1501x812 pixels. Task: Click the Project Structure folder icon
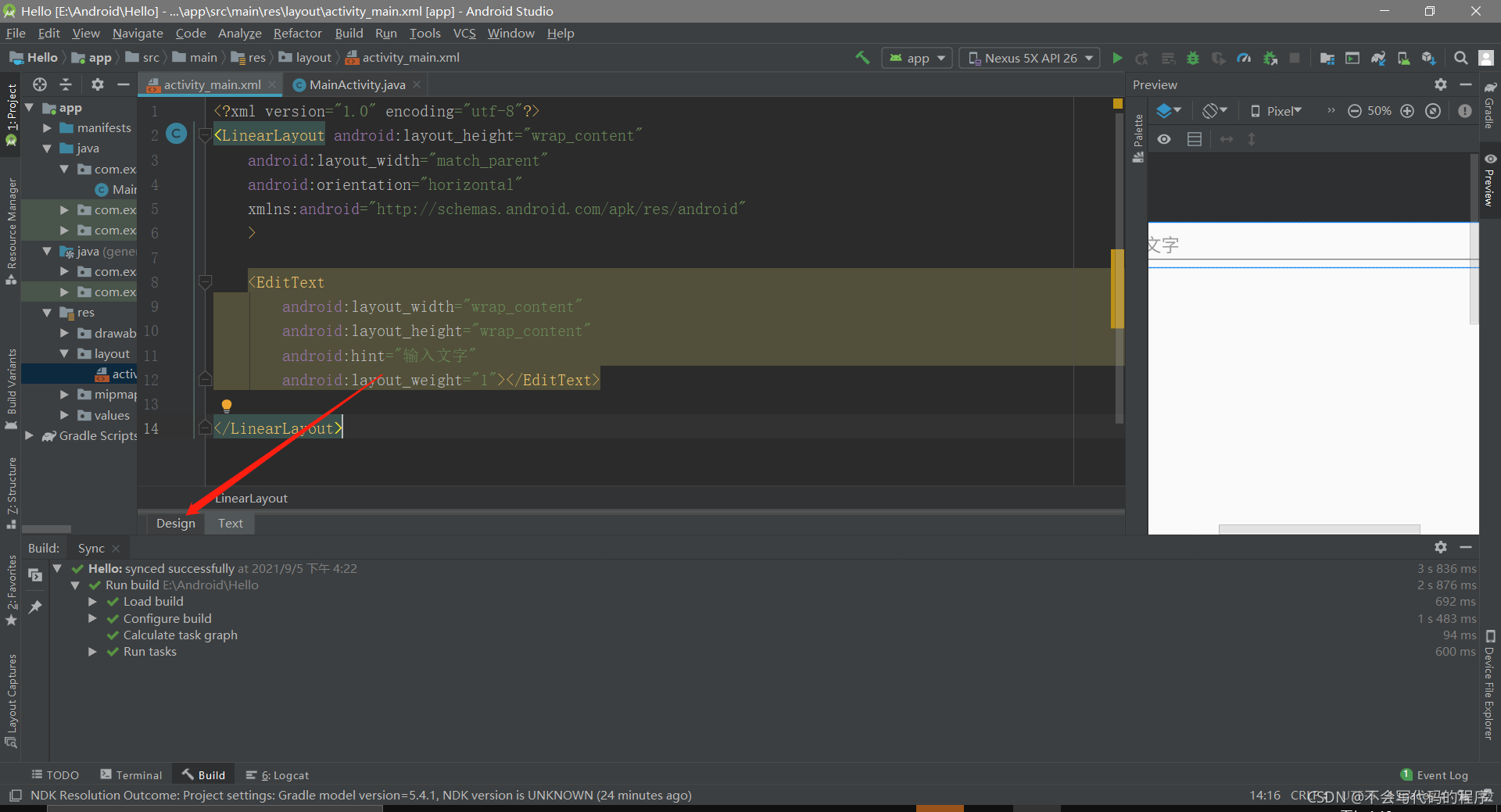point(1327,58)
